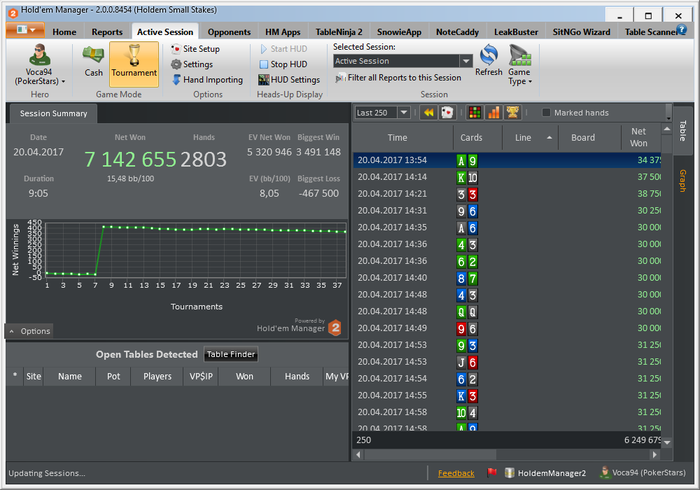700x490 pixels.
Task: Select Tournament game mode trophy
Action: coord(134,64)
